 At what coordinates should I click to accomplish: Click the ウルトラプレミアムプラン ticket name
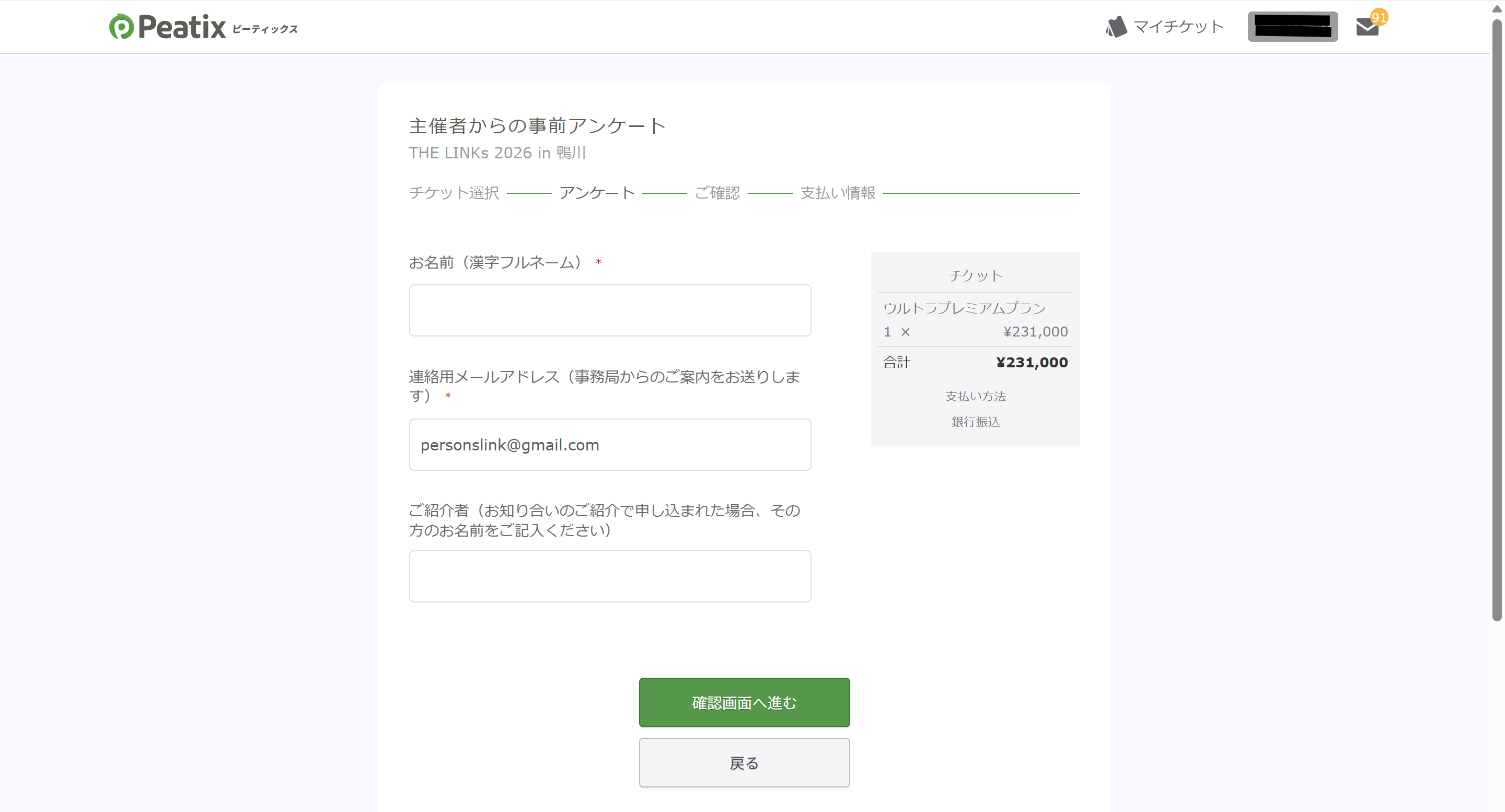(x=965, y=308)
